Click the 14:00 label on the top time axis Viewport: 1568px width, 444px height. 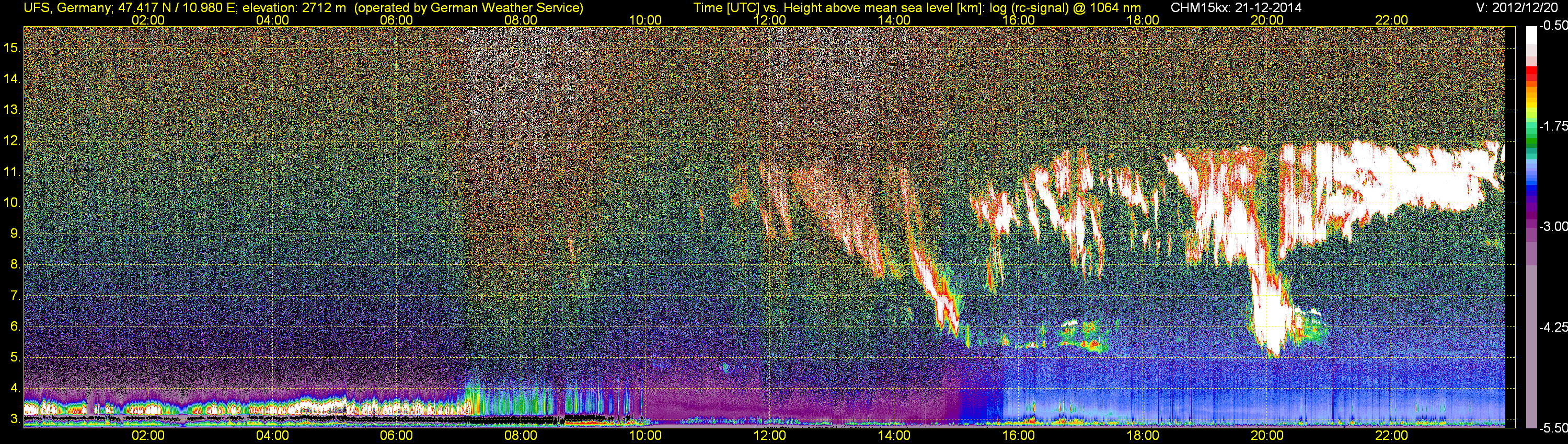[x=894, y=20]
